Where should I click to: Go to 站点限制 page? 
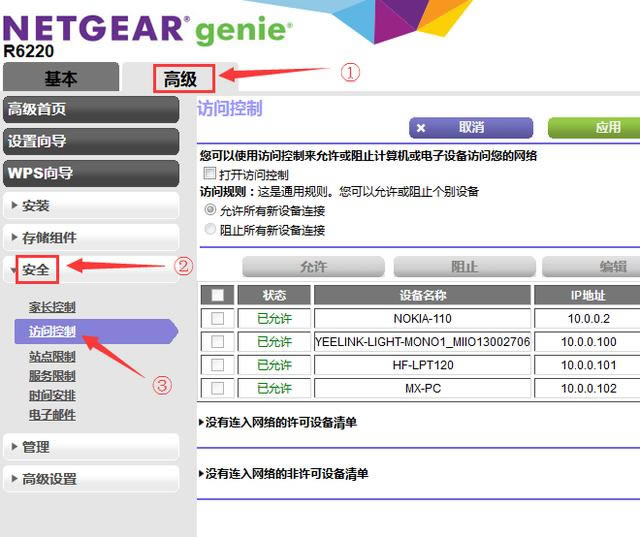tap(52, 357)
